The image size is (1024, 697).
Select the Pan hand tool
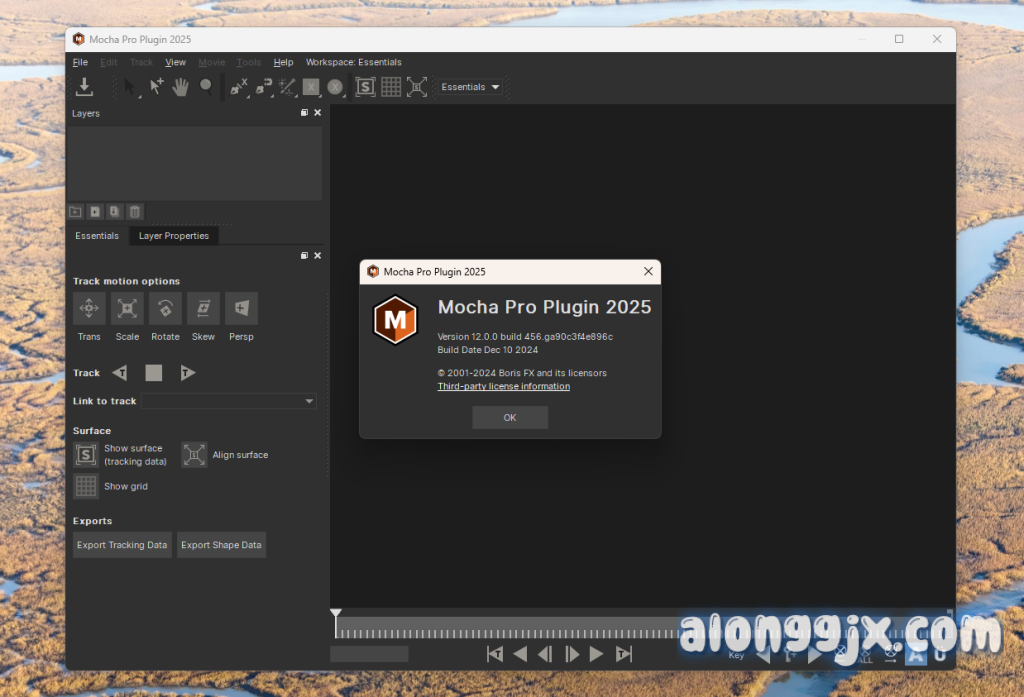click(181, 87)
